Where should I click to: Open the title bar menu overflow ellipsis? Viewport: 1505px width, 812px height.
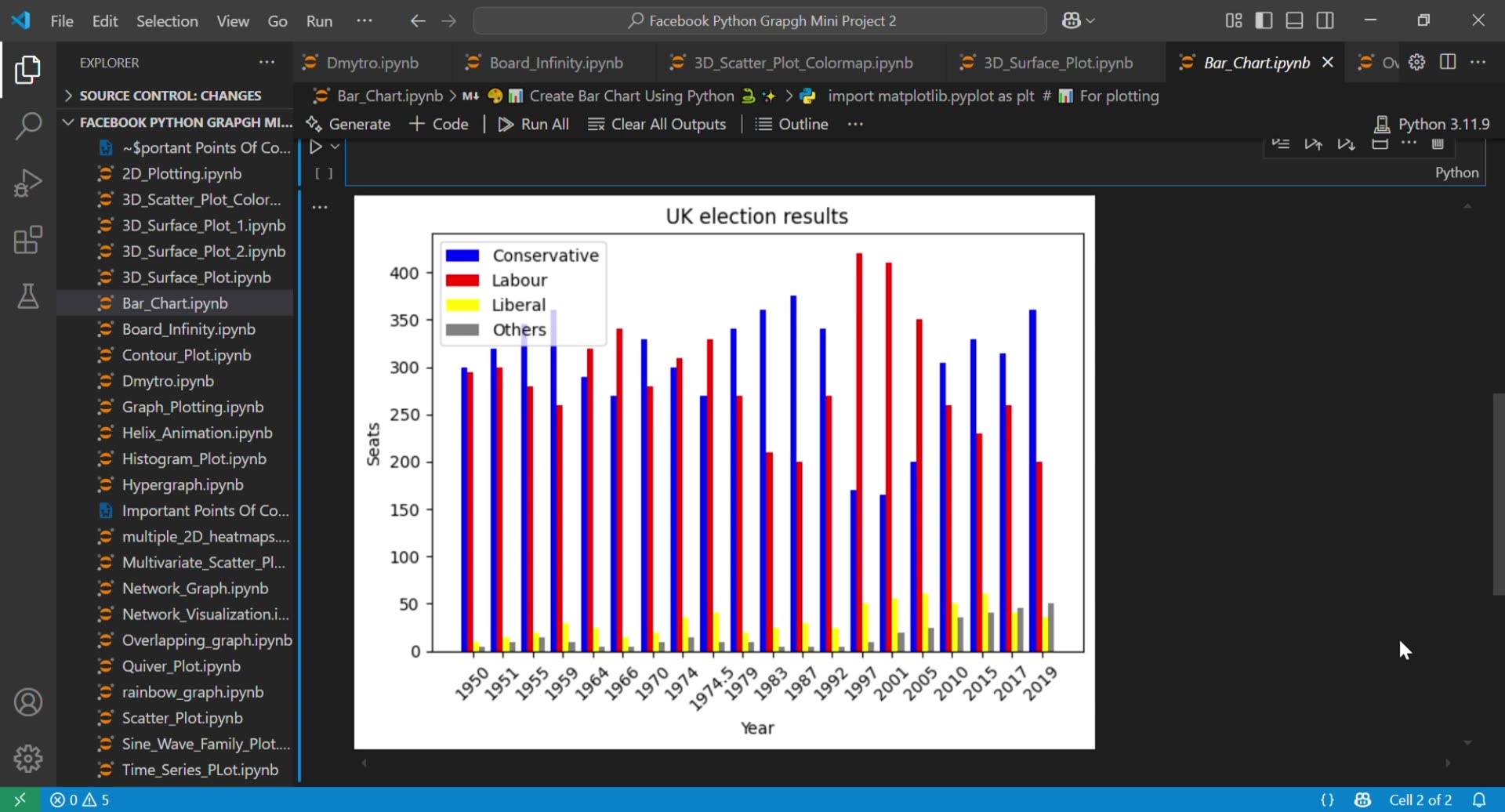(x=364, y=20)
